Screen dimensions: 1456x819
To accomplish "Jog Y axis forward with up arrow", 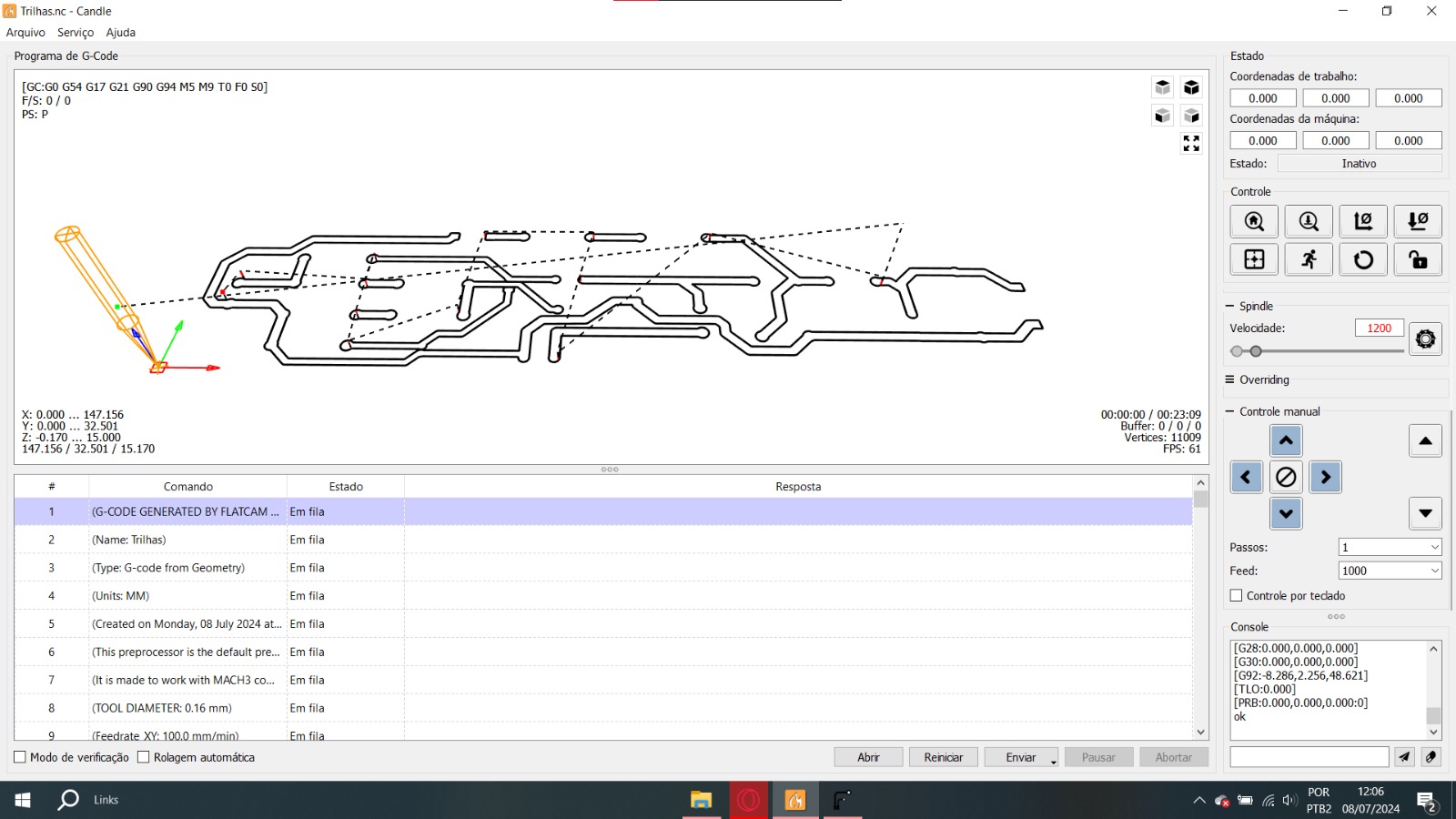I will pos(1286,440).
